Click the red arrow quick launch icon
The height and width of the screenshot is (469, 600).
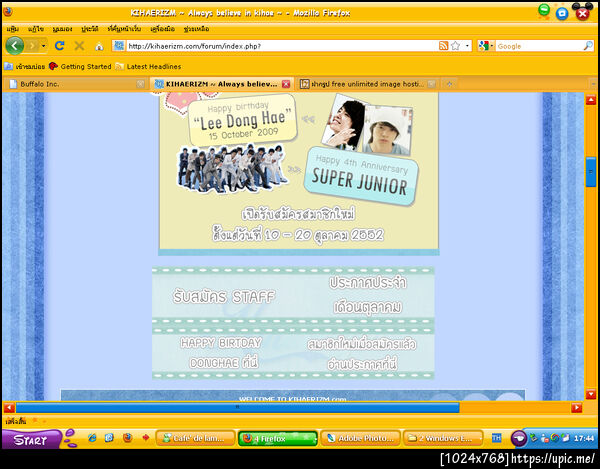pos(145,438)
